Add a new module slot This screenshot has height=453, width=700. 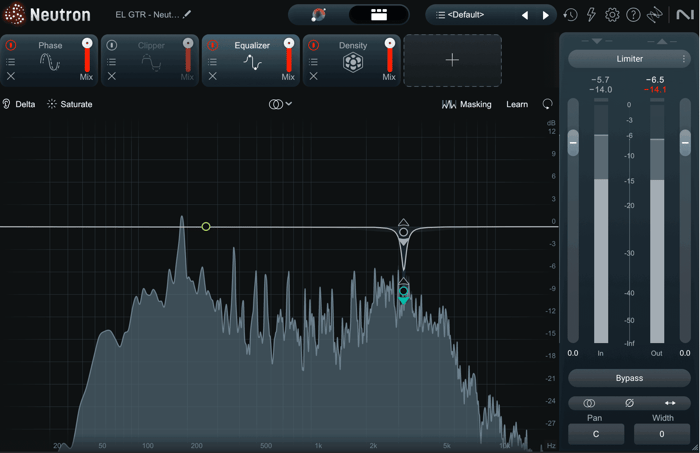(452, 60)
